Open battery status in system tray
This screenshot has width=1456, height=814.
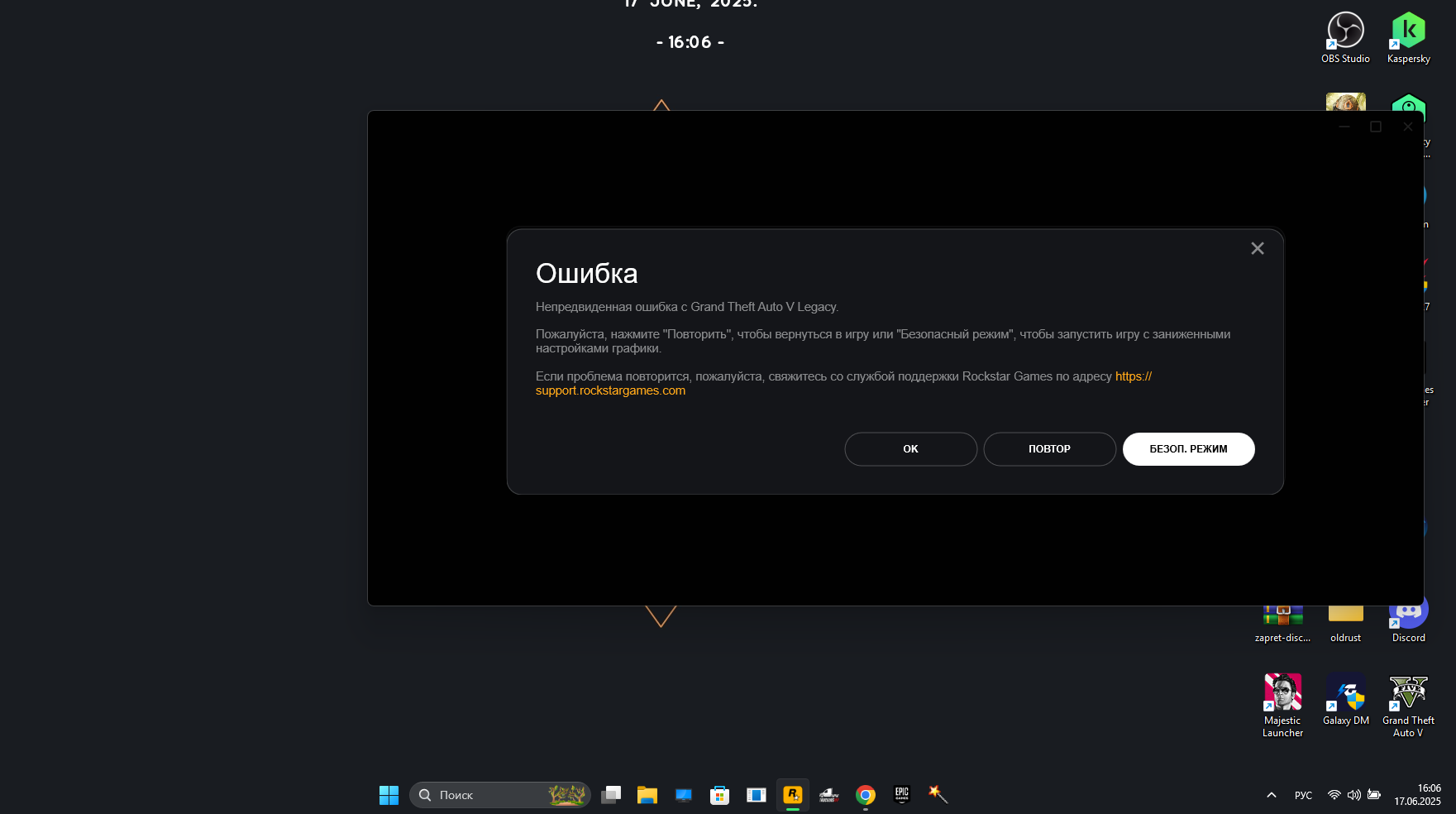(1373, 795)
